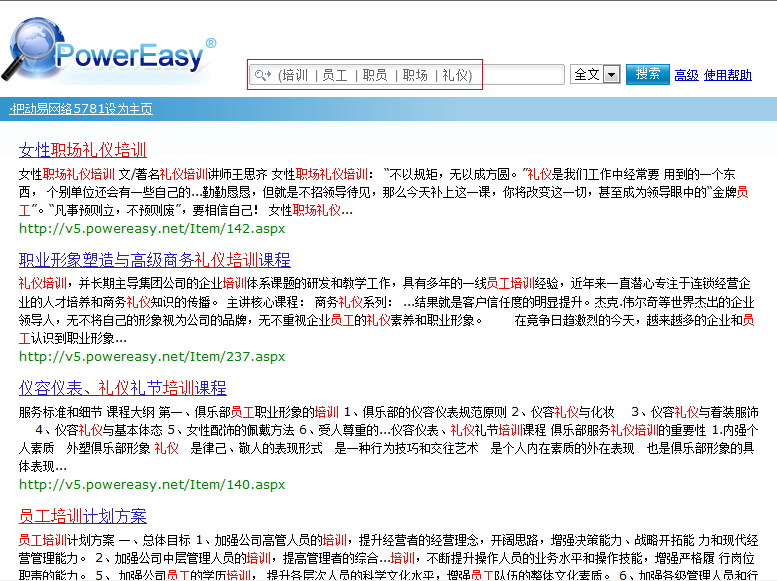Image resolution: width=777 pixels, height=581 pixels.
Task: Click URL ending in Item/140.aspx
Action: pyautogui.click(x=152, y=484)
